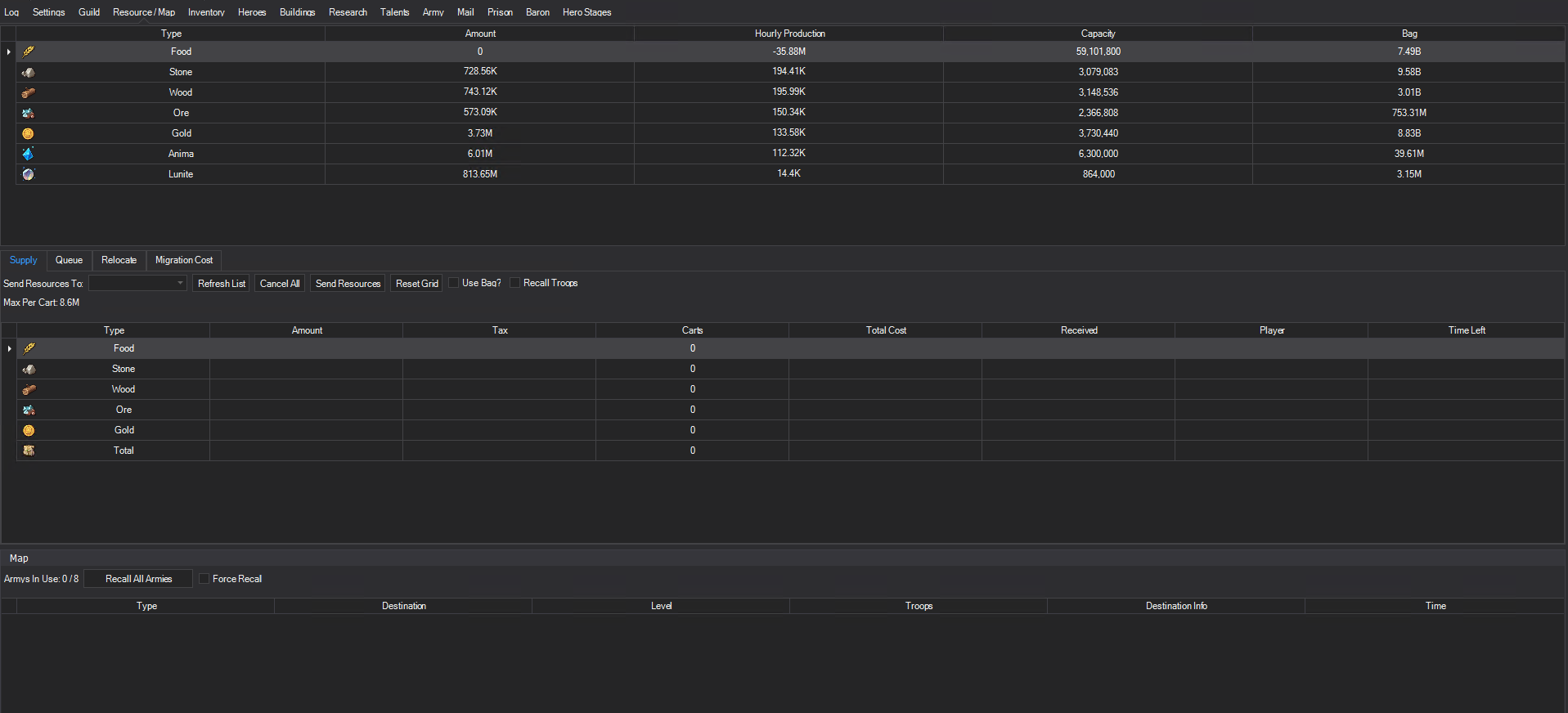Click the Destination column header in Map table
Viewport: 1568px width, 713px height.
(x=404, y=606)
